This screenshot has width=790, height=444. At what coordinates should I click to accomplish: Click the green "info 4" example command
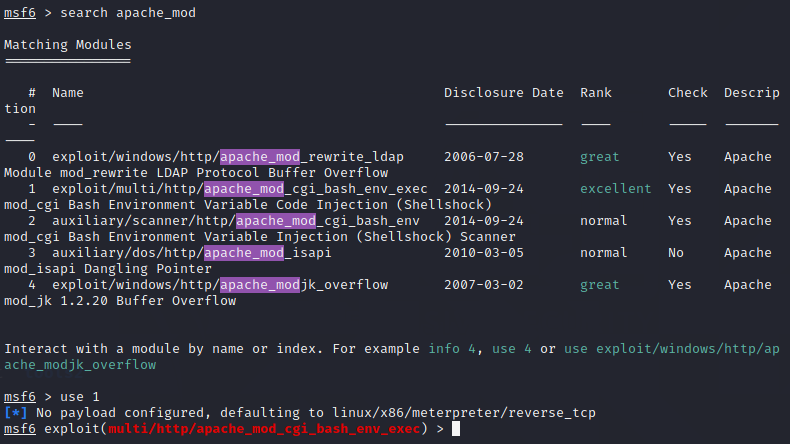point(456,349)
